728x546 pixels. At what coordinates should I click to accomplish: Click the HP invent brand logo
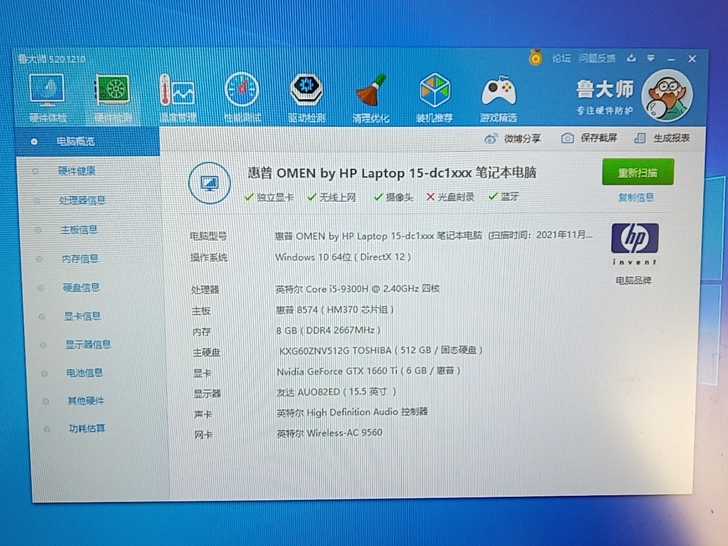coord(634,243)
